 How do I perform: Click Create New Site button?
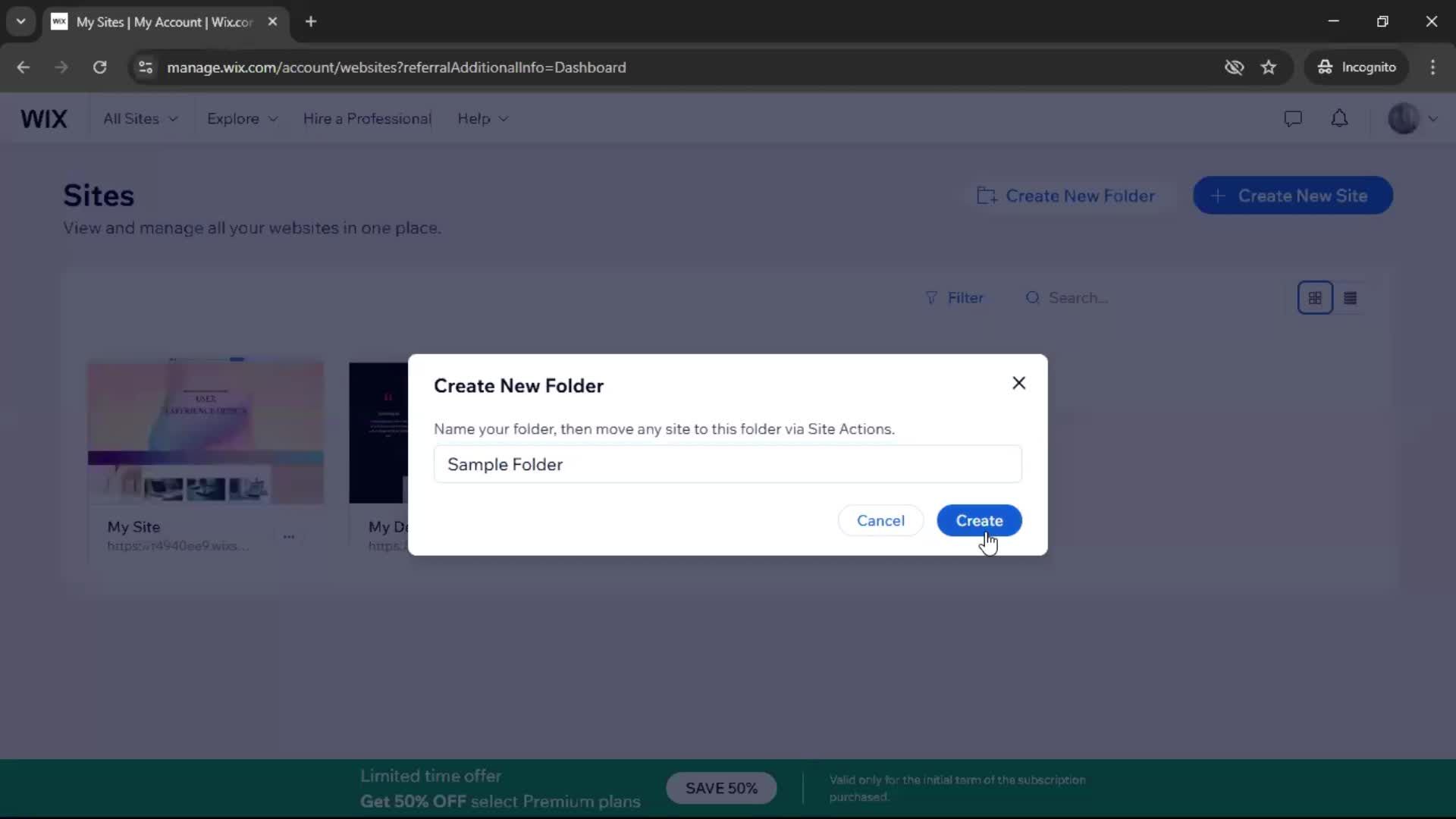(x=1292, y=196)
